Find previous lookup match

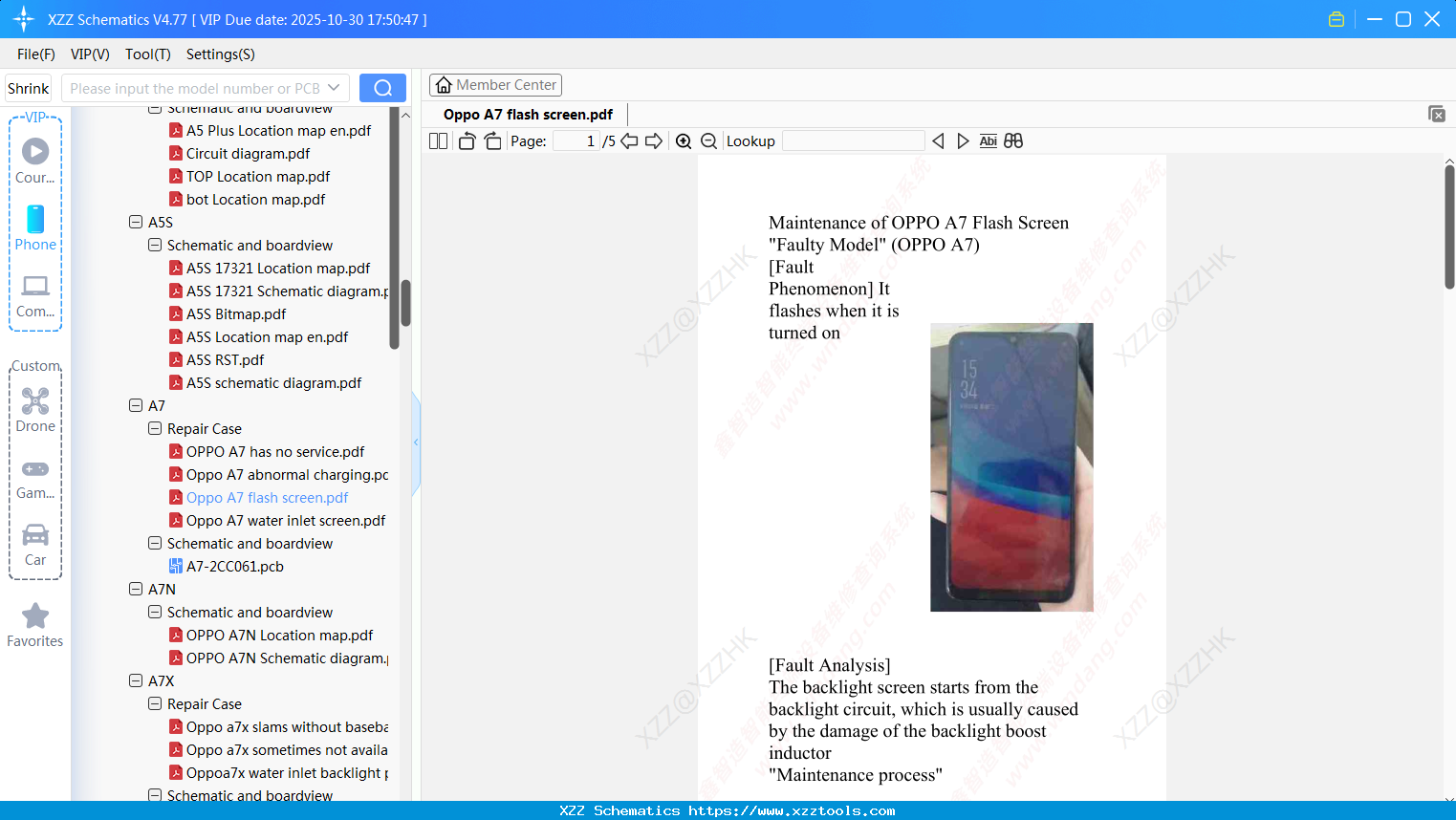(938, 141)
